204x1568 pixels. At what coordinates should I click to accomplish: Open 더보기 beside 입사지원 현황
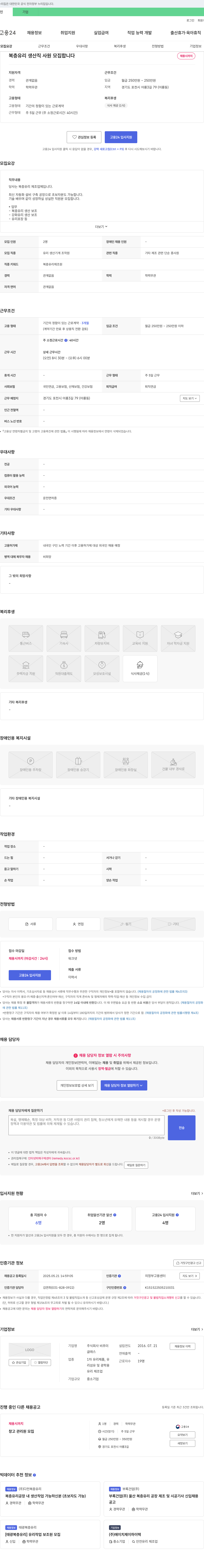(x=197, y=1193)
